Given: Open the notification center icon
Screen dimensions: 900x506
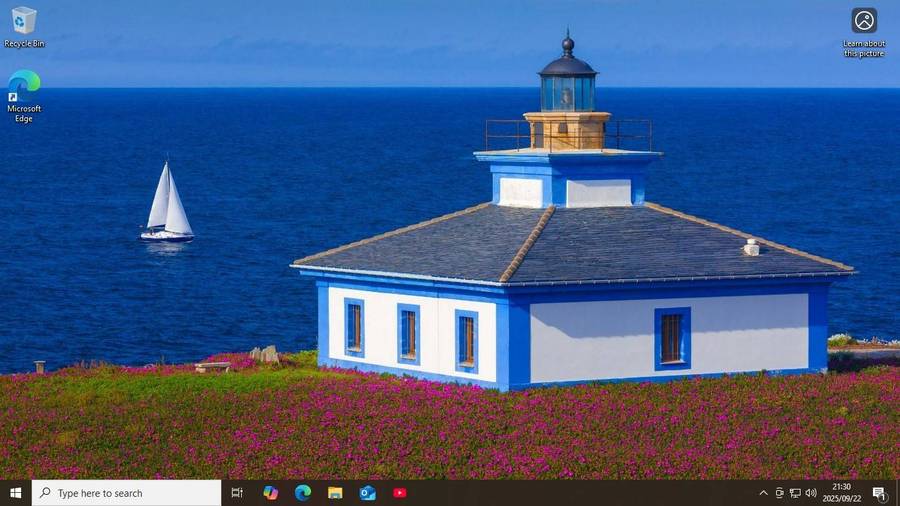Looking at the screenshot, I should pyautogui.click(x=879, y=493).
